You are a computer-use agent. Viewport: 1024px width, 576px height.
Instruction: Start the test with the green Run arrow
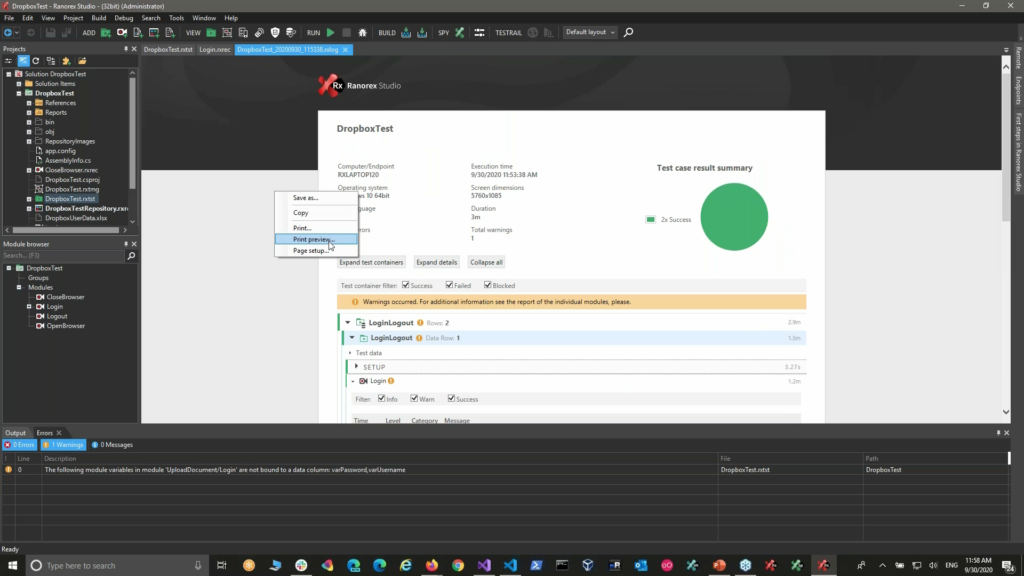[x=330, y=32]
